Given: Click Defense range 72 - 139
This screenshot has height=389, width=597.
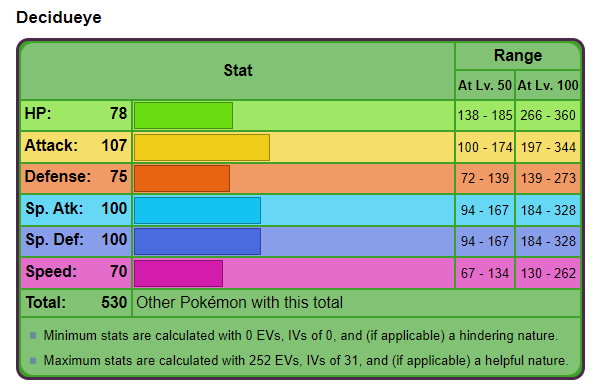Looking at the screenshot, I should click(x=485, y=179).
